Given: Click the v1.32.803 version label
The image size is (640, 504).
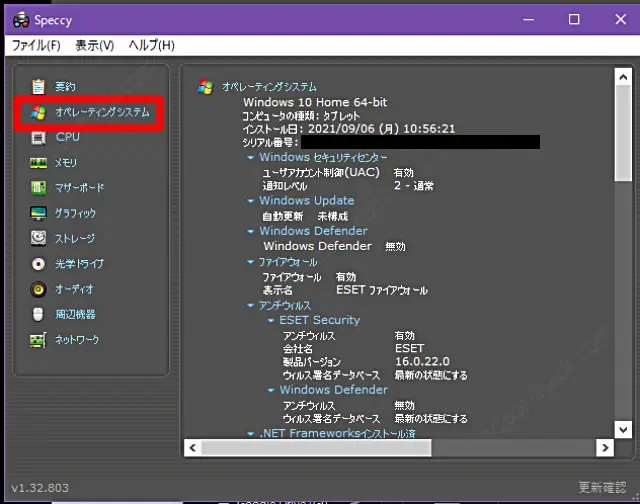Looking at the screenshot, I should click(40, 488).
